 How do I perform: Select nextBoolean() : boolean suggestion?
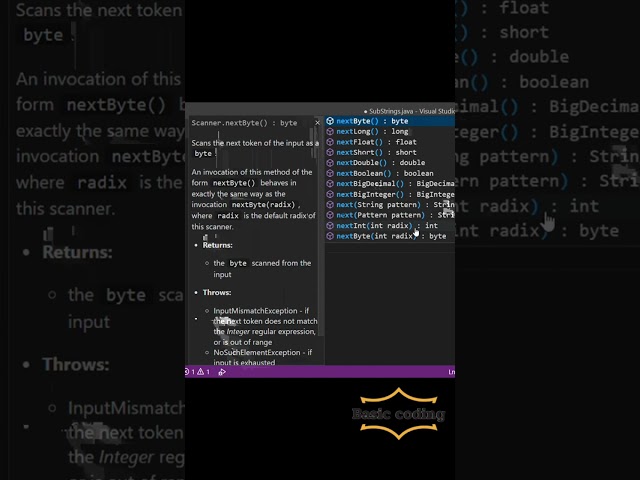pos(390,173)
